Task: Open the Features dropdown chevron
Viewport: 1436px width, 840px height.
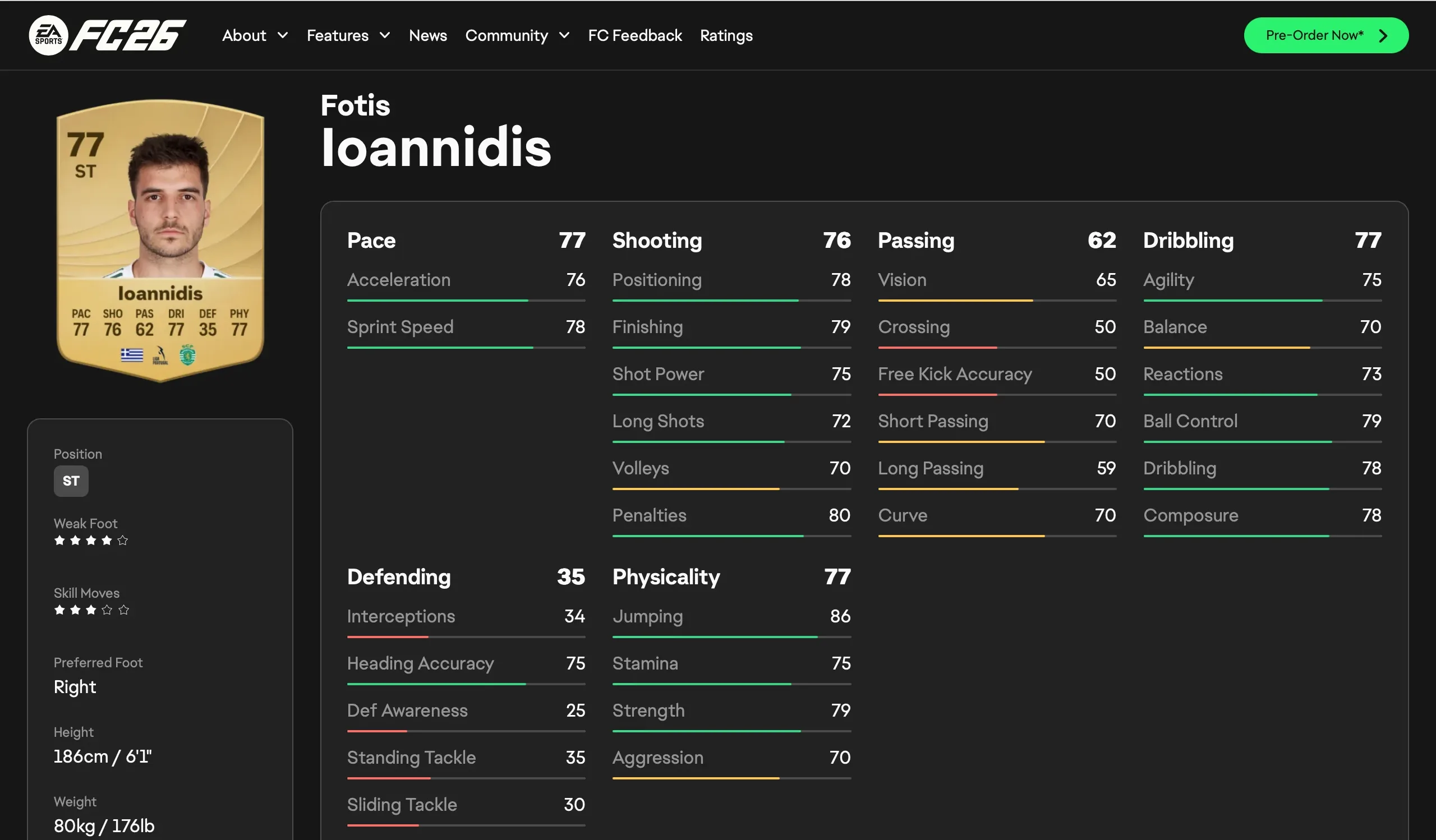Action: [x=385, y=35]
